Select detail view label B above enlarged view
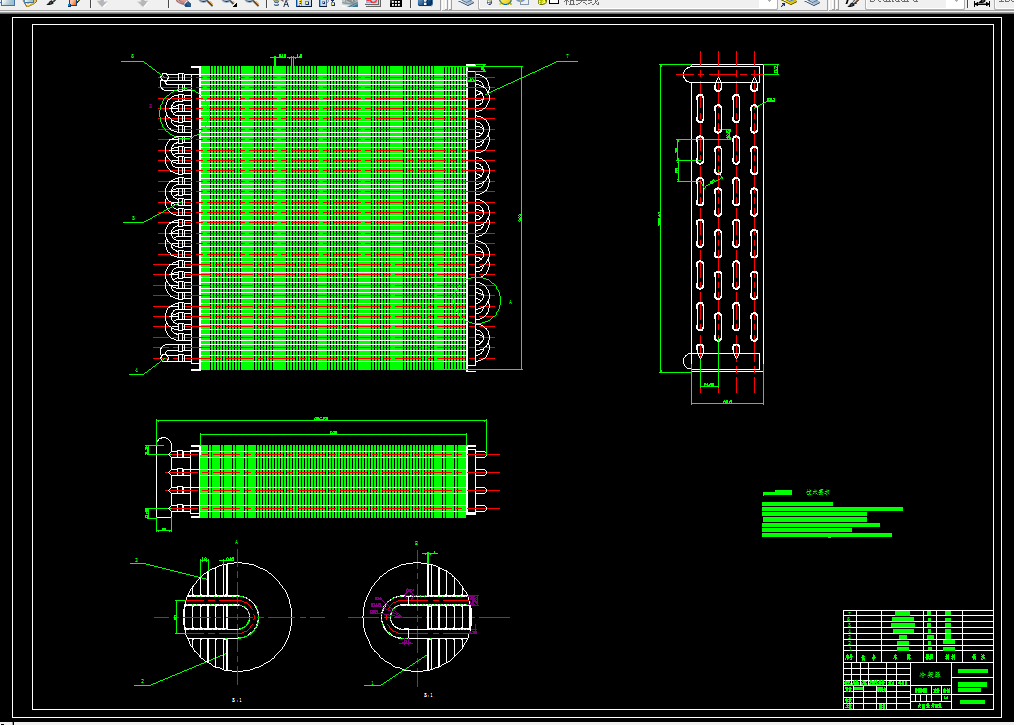 (416, 543)
